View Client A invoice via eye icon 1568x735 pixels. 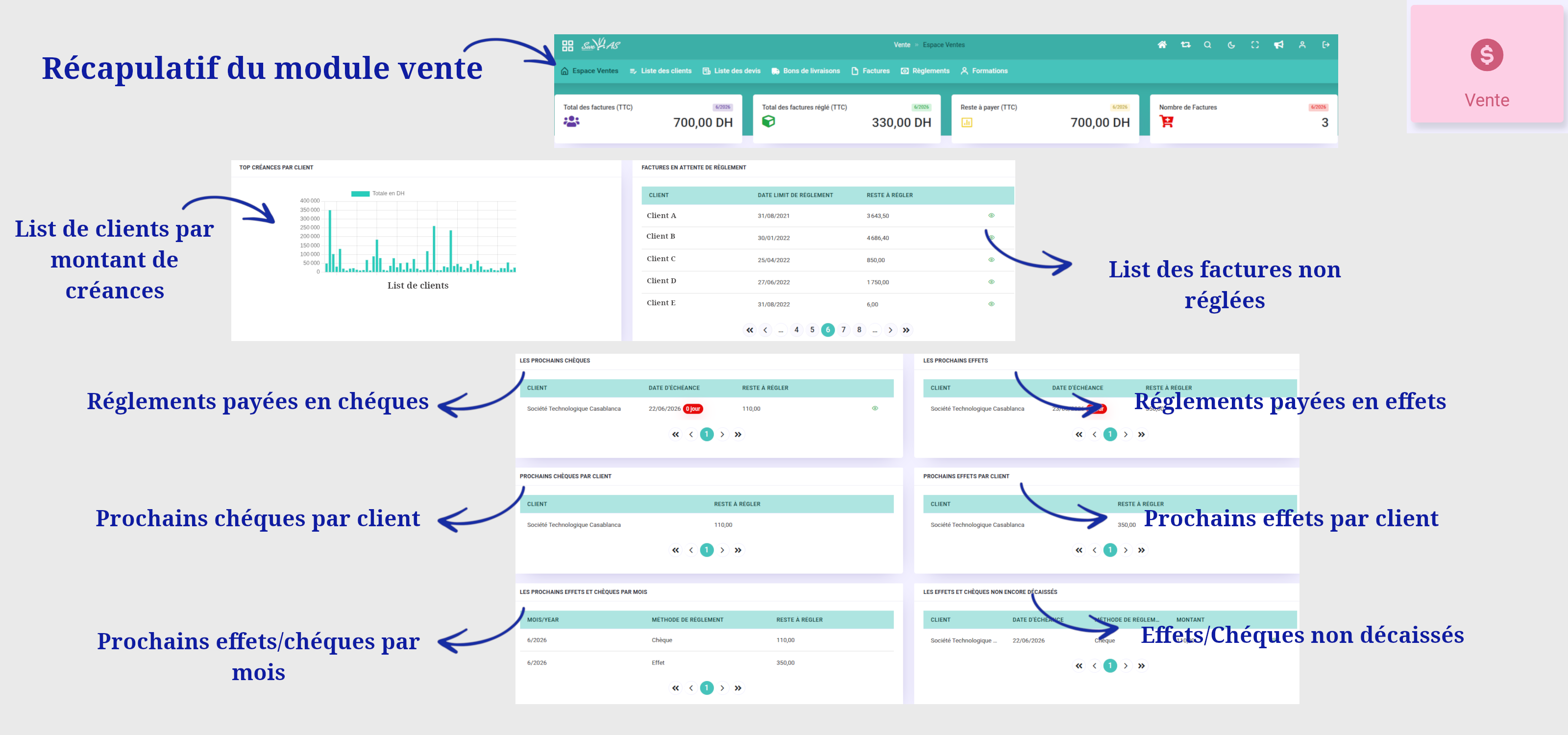[x=991, y=216]
